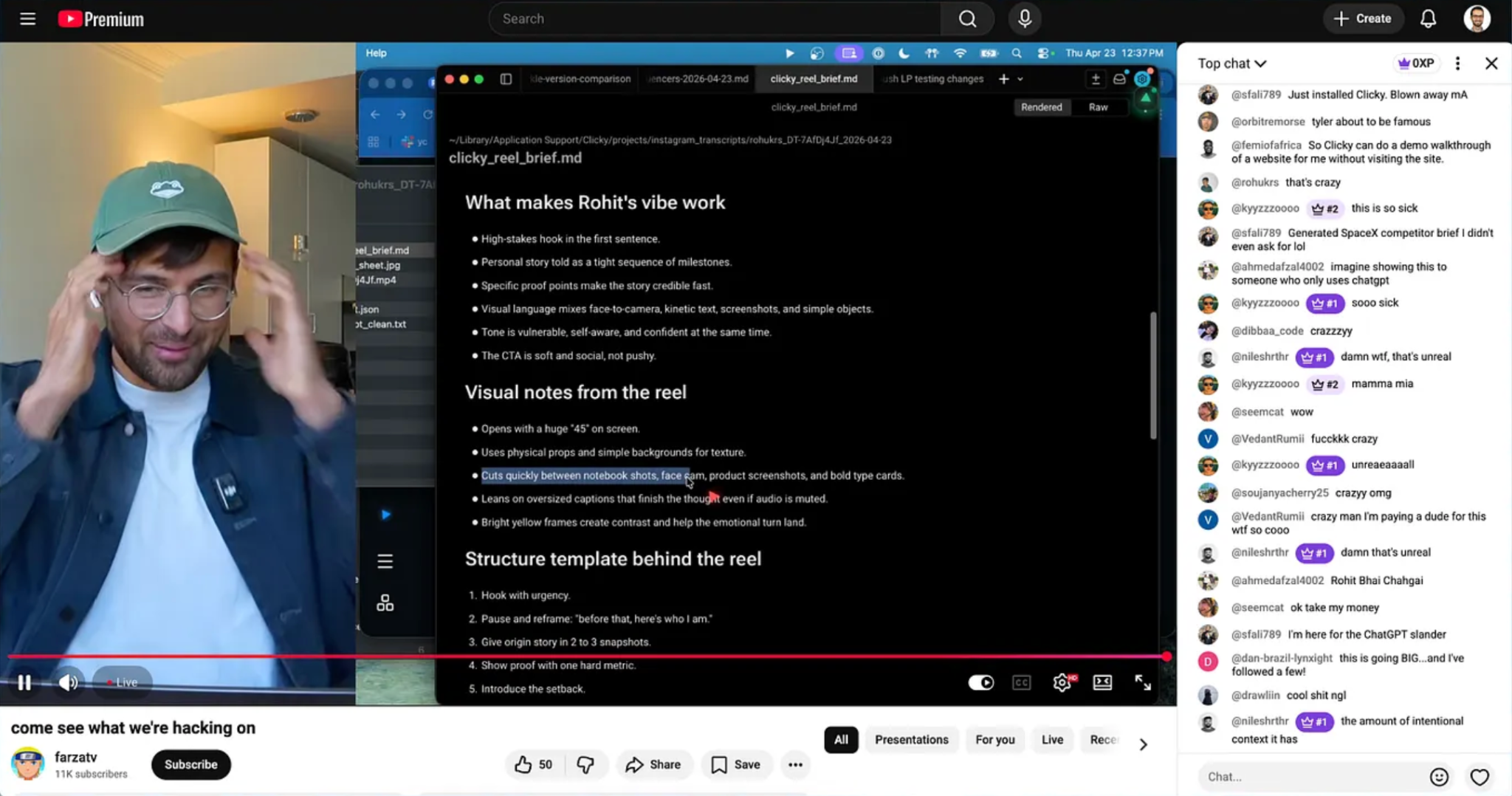Image resolution: width=1512 pixels, height=796 pixels.
Task: Mute the video volume speaker icon
Action: 68,682
